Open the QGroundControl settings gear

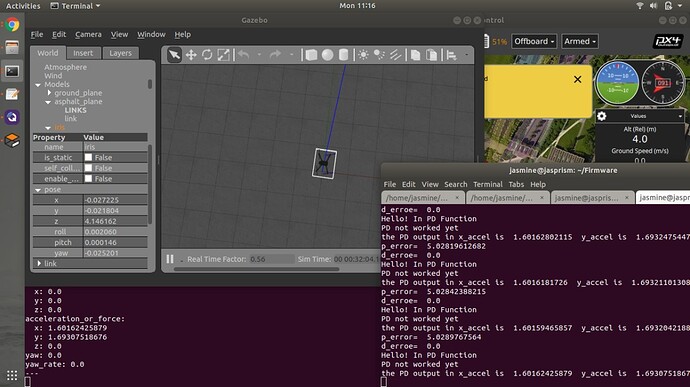click(x=602, y=116)
